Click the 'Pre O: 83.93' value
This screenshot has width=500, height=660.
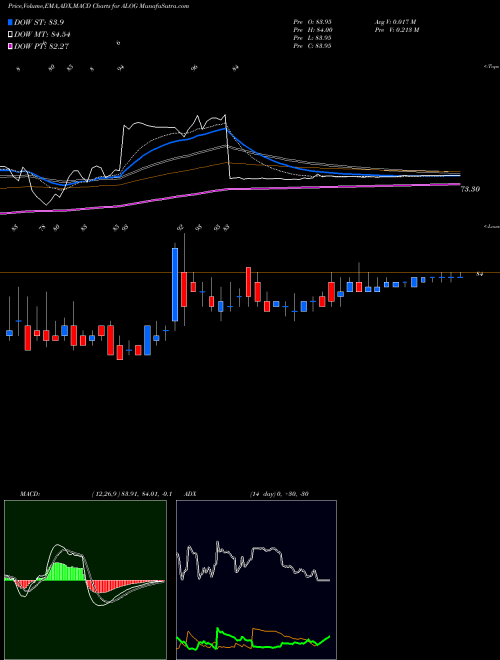tap(313, 22)
